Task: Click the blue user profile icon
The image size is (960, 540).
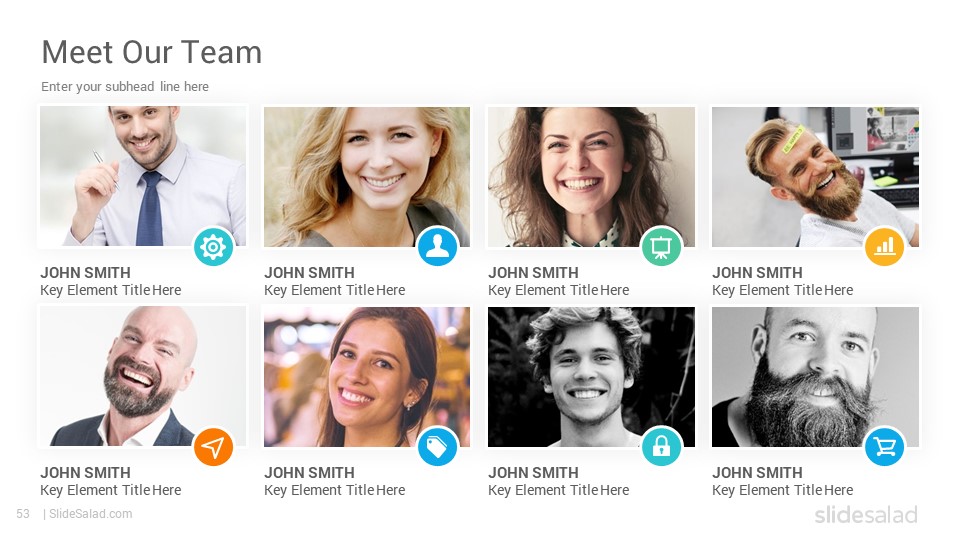Action: (437, 247)
